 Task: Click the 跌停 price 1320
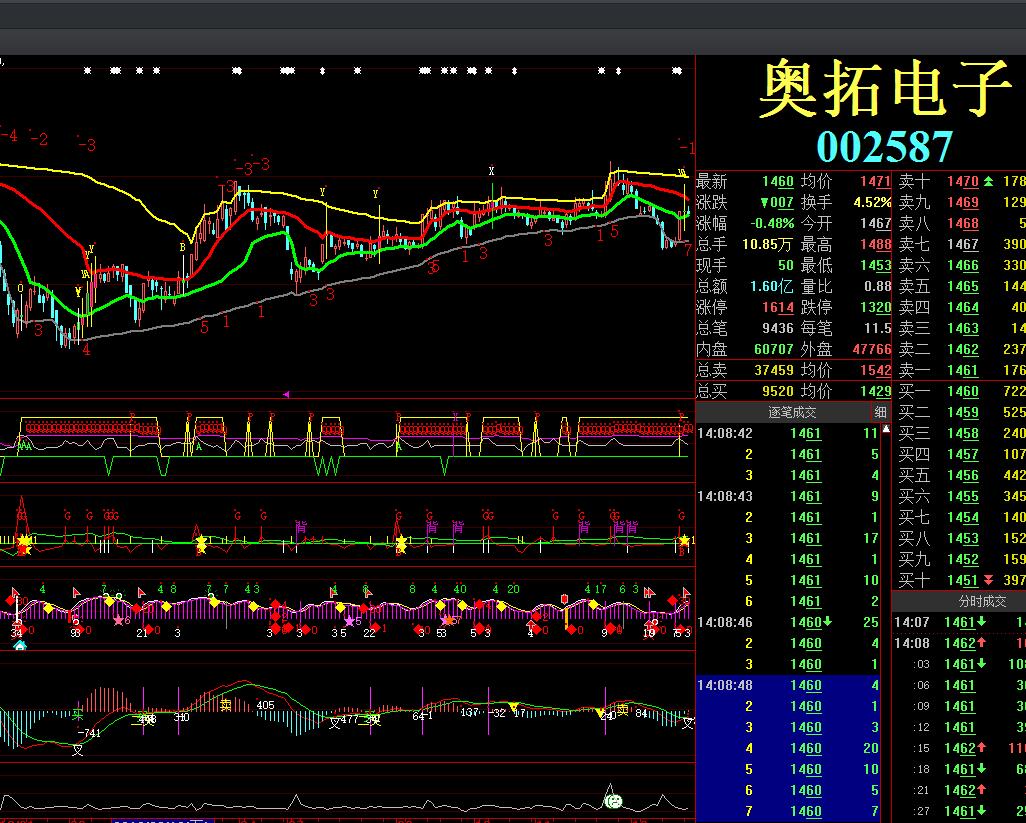point(876,307)
